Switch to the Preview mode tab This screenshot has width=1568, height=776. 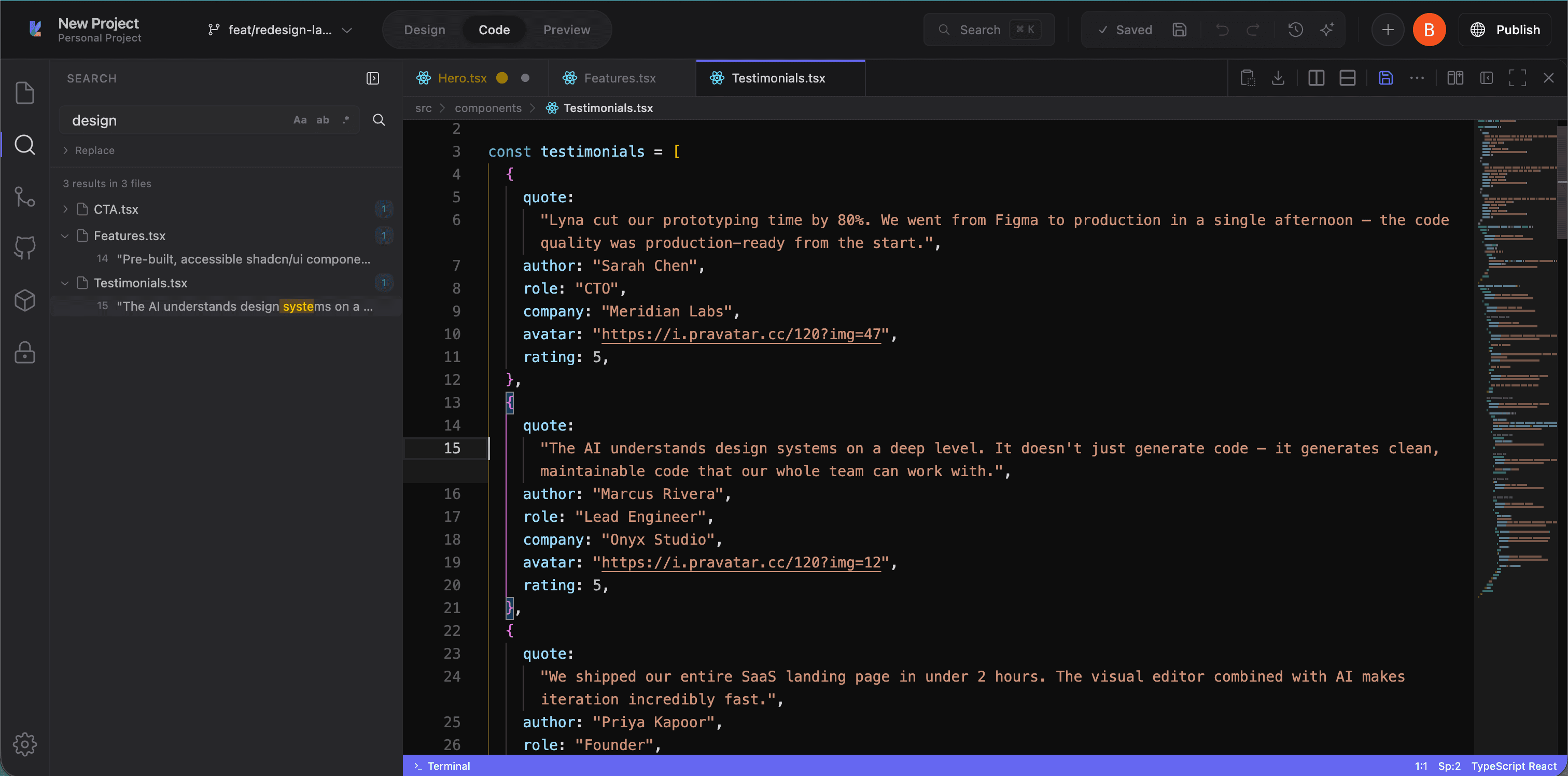coord(566,30)
